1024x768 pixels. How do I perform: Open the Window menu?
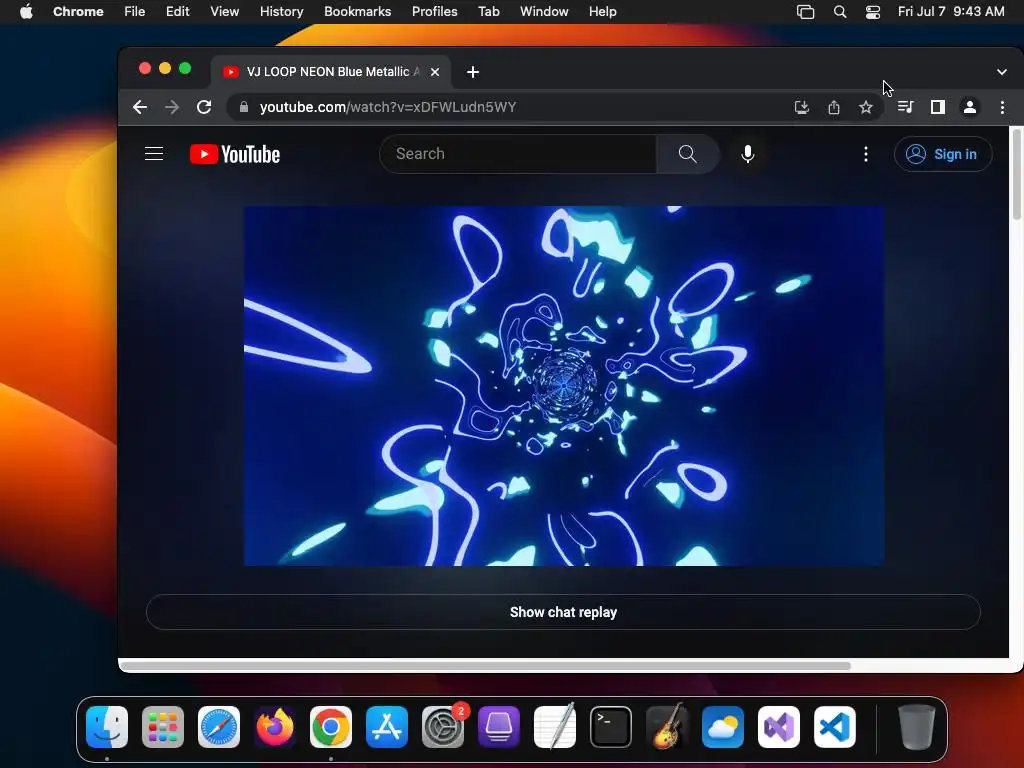544,12
